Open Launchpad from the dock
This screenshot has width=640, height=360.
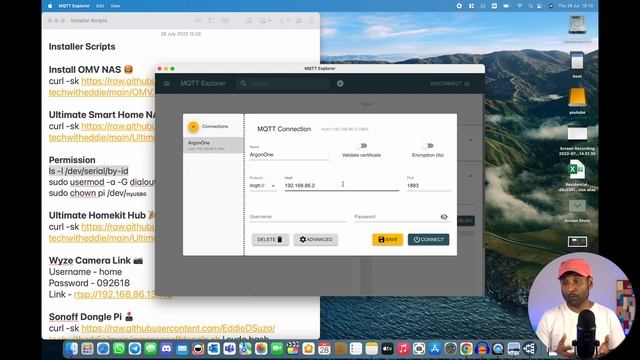point(87,349)
